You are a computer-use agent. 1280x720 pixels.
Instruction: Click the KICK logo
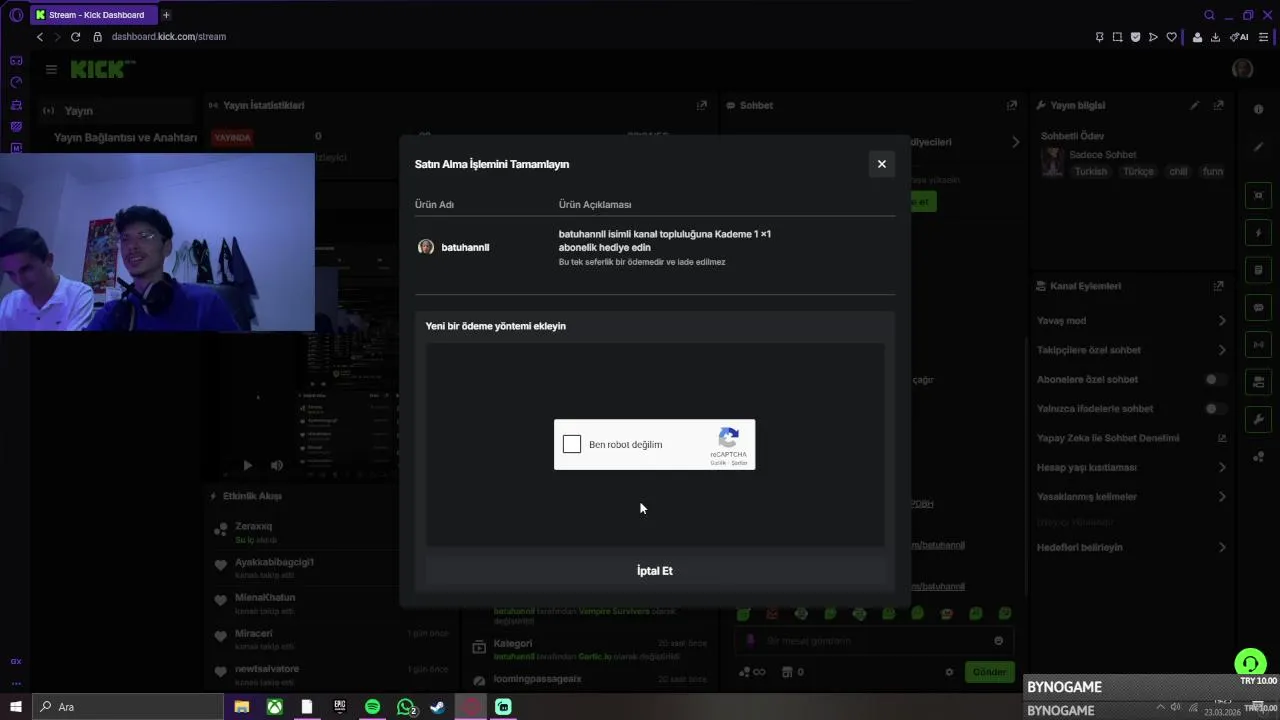pos(102,69)
